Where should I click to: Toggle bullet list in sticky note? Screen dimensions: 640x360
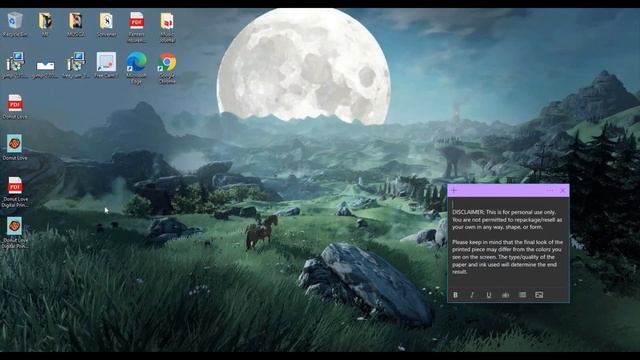[522, 295]
